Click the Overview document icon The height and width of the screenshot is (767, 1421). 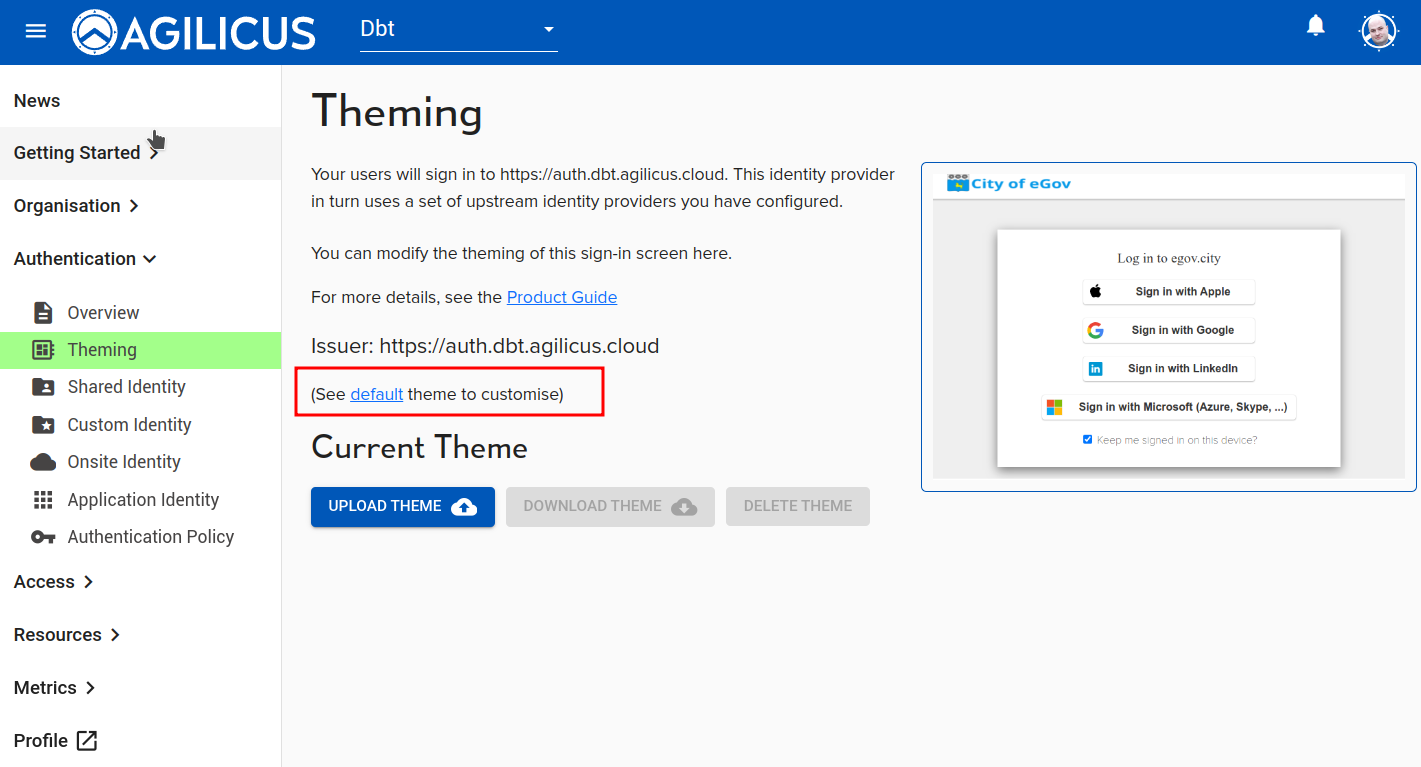coord(43,313)
